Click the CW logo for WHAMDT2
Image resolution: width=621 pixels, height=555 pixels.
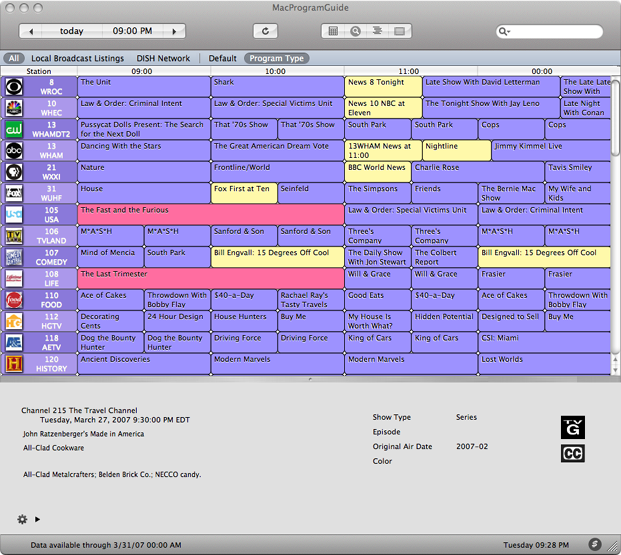pos(14,130)
